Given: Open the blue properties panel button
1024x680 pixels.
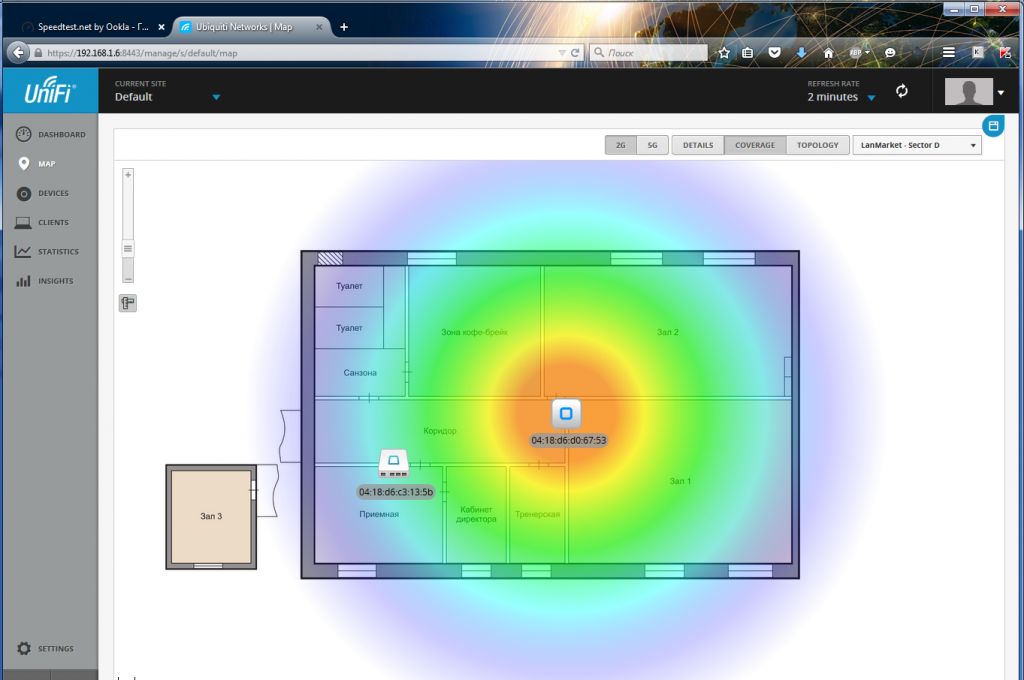Looking at the screenshot, I should [993, 126].
